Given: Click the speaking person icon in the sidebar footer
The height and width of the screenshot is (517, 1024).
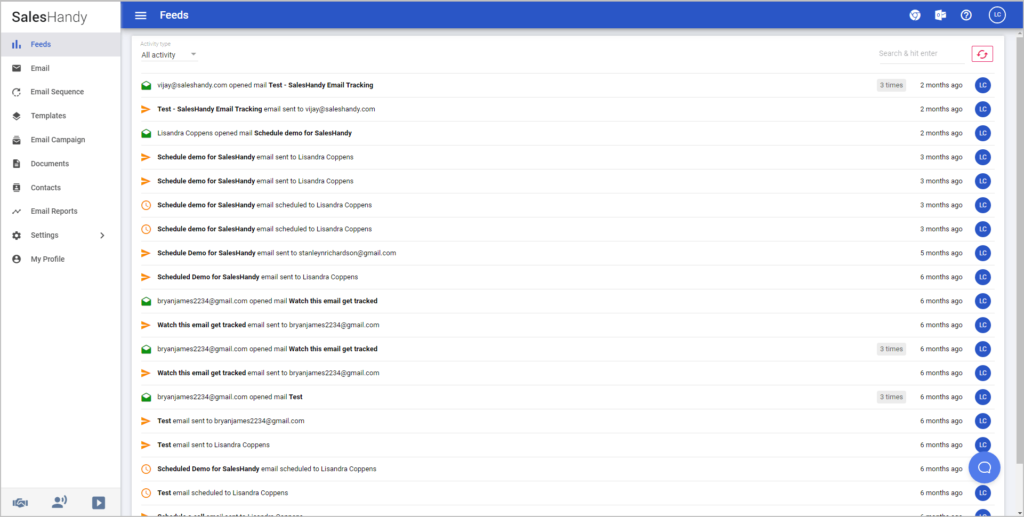Looking at the screenshot, I should pos(59,502).
